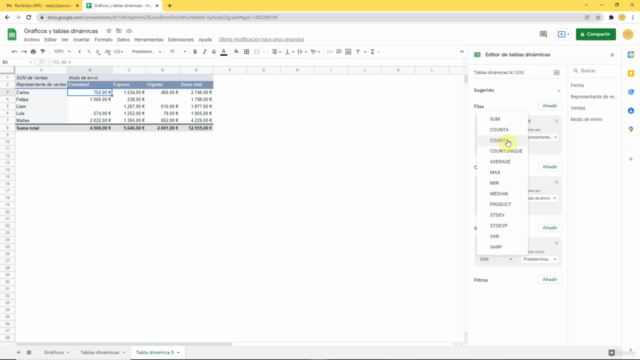Insert a link from the toolbar

329,52
